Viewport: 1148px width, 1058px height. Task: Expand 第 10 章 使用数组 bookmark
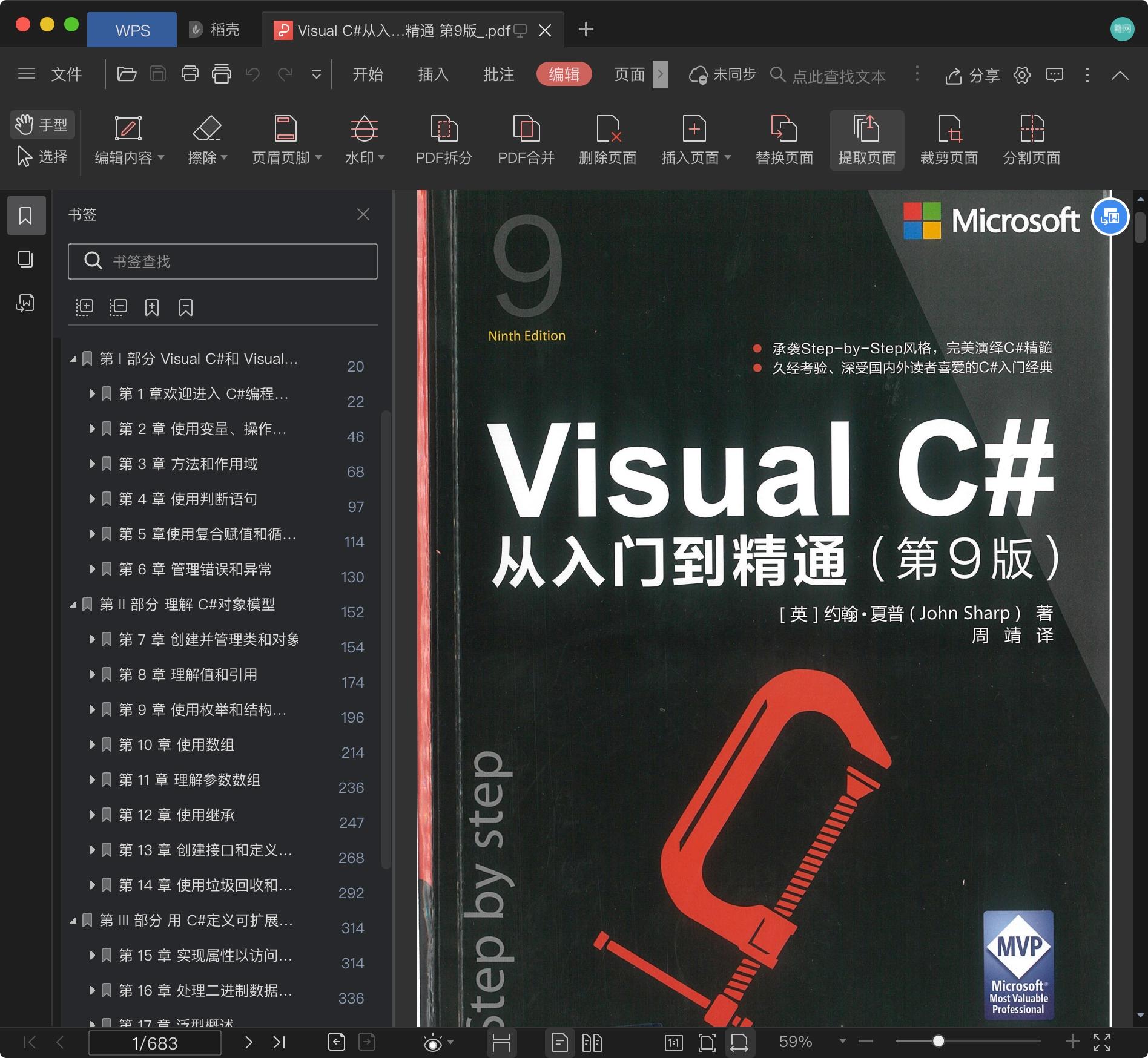pyautogui.click(x=92, y=745)
